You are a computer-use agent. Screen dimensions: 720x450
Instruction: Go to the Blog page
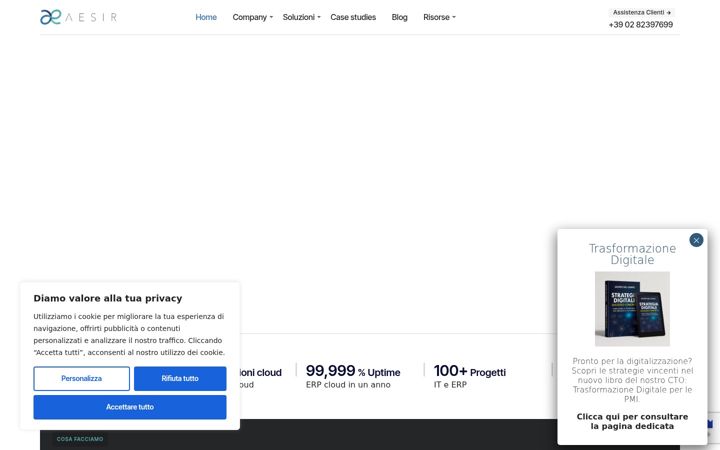(399, 17)
